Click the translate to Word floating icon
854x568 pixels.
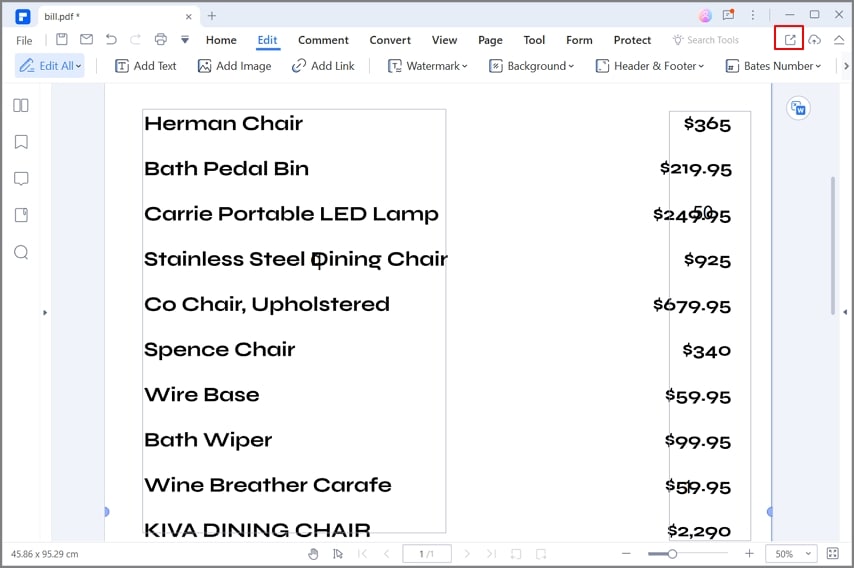798,108
